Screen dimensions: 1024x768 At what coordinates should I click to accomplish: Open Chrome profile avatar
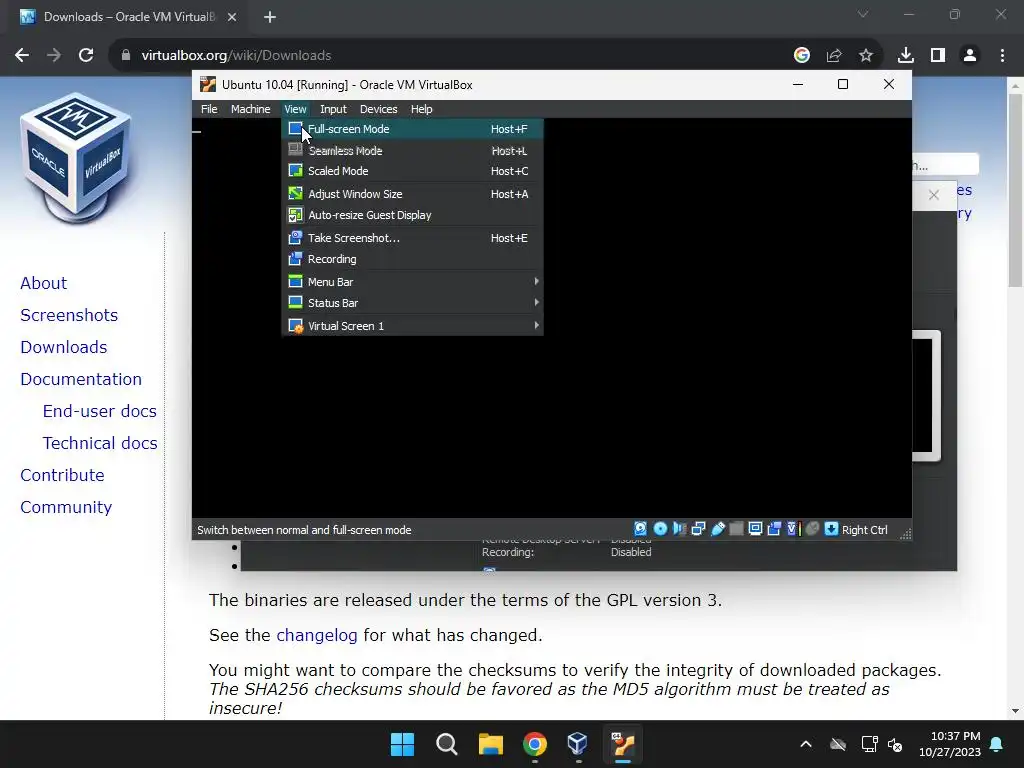(x=970, y=56)
